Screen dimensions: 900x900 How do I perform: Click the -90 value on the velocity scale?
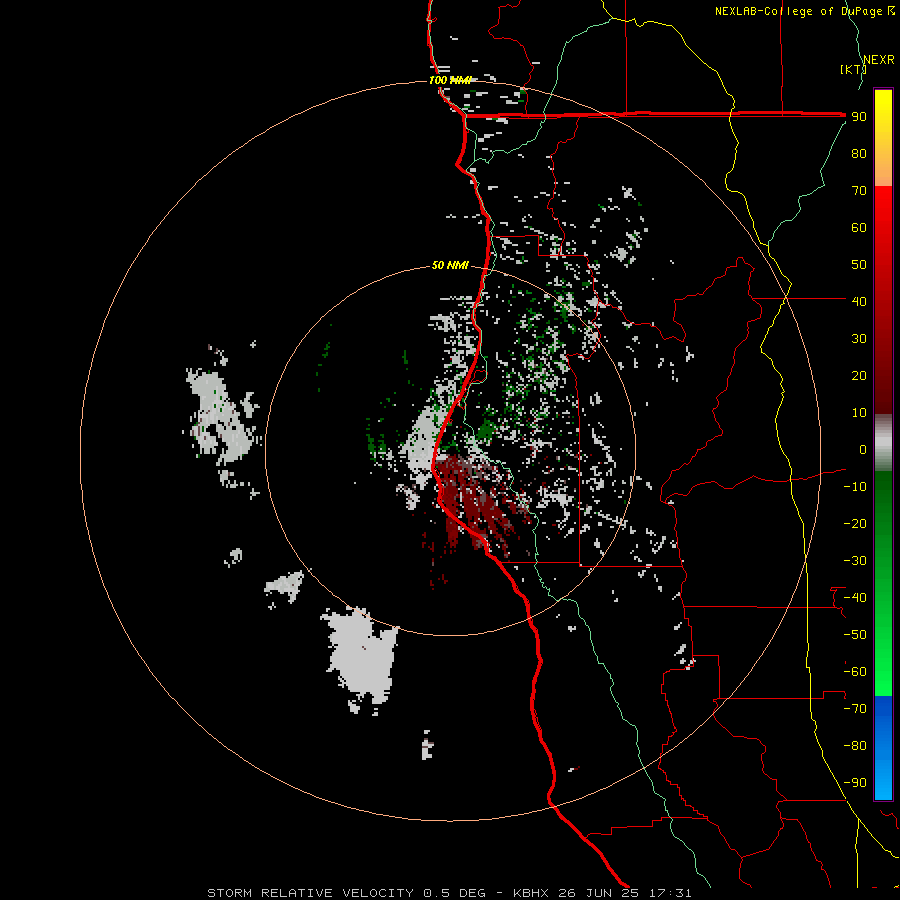855,783
